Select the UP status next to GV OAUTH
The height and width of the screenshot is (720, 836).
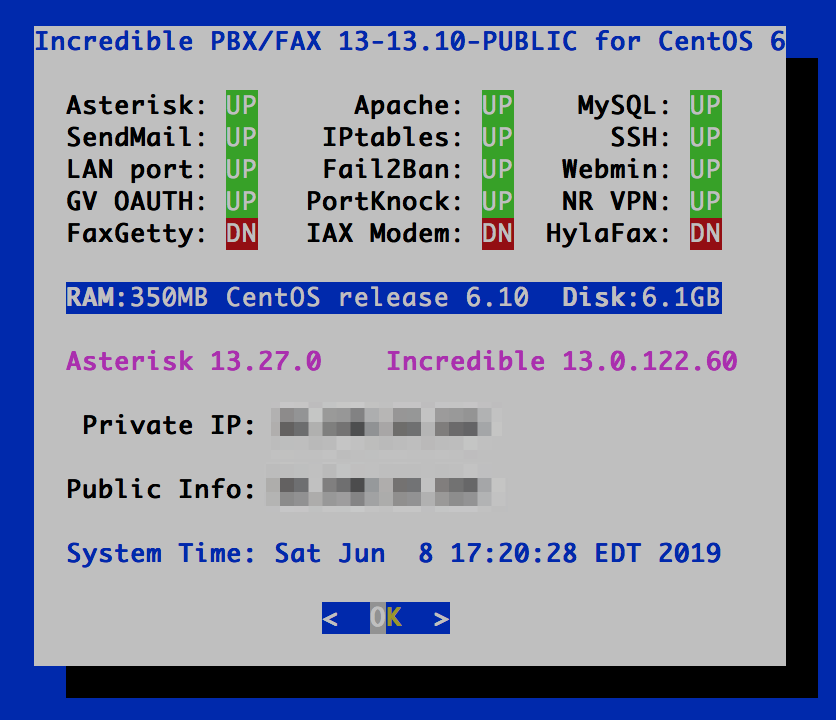click(242, 202)
